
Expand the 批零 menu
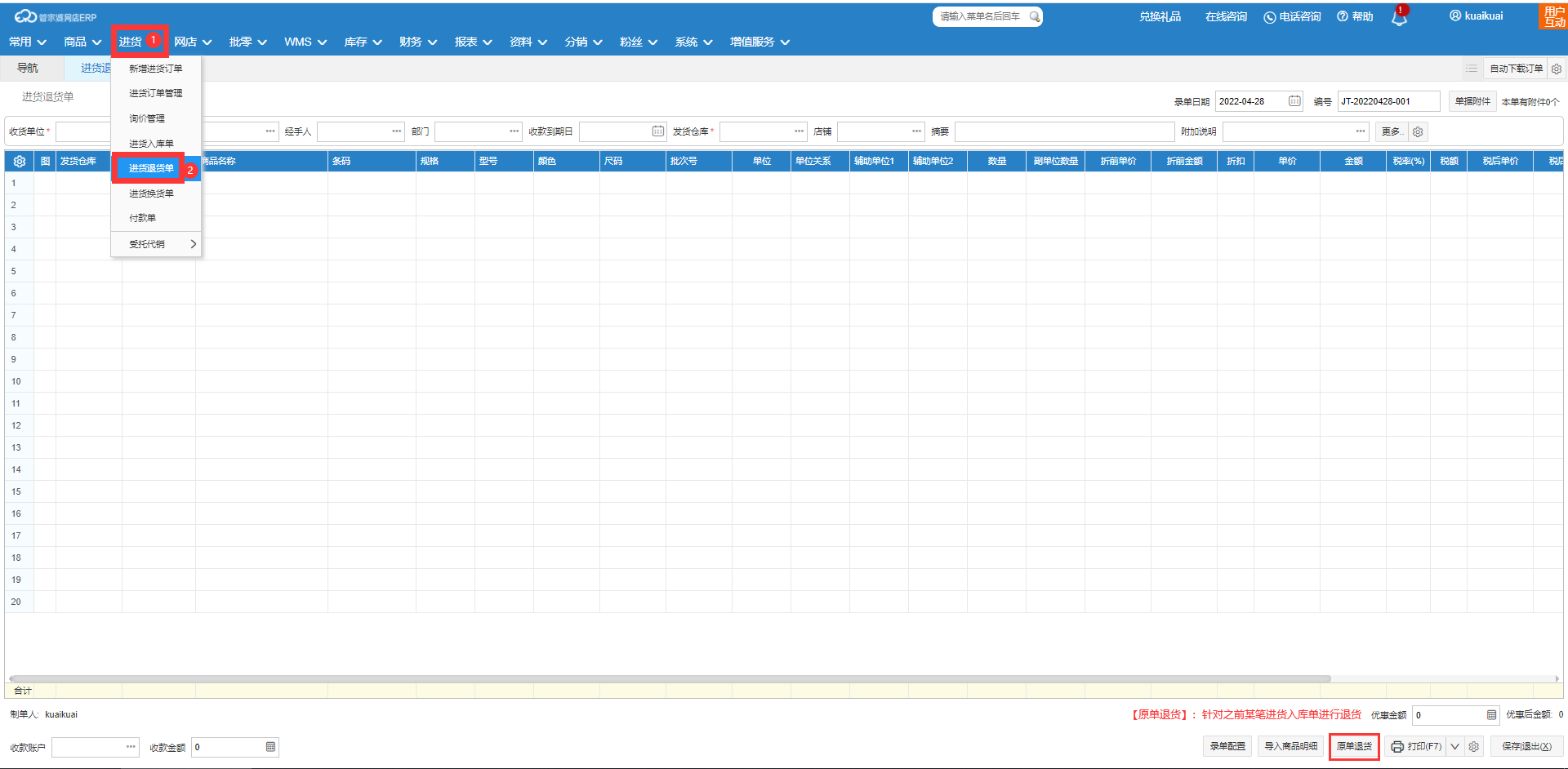click(x=248, y=42)
